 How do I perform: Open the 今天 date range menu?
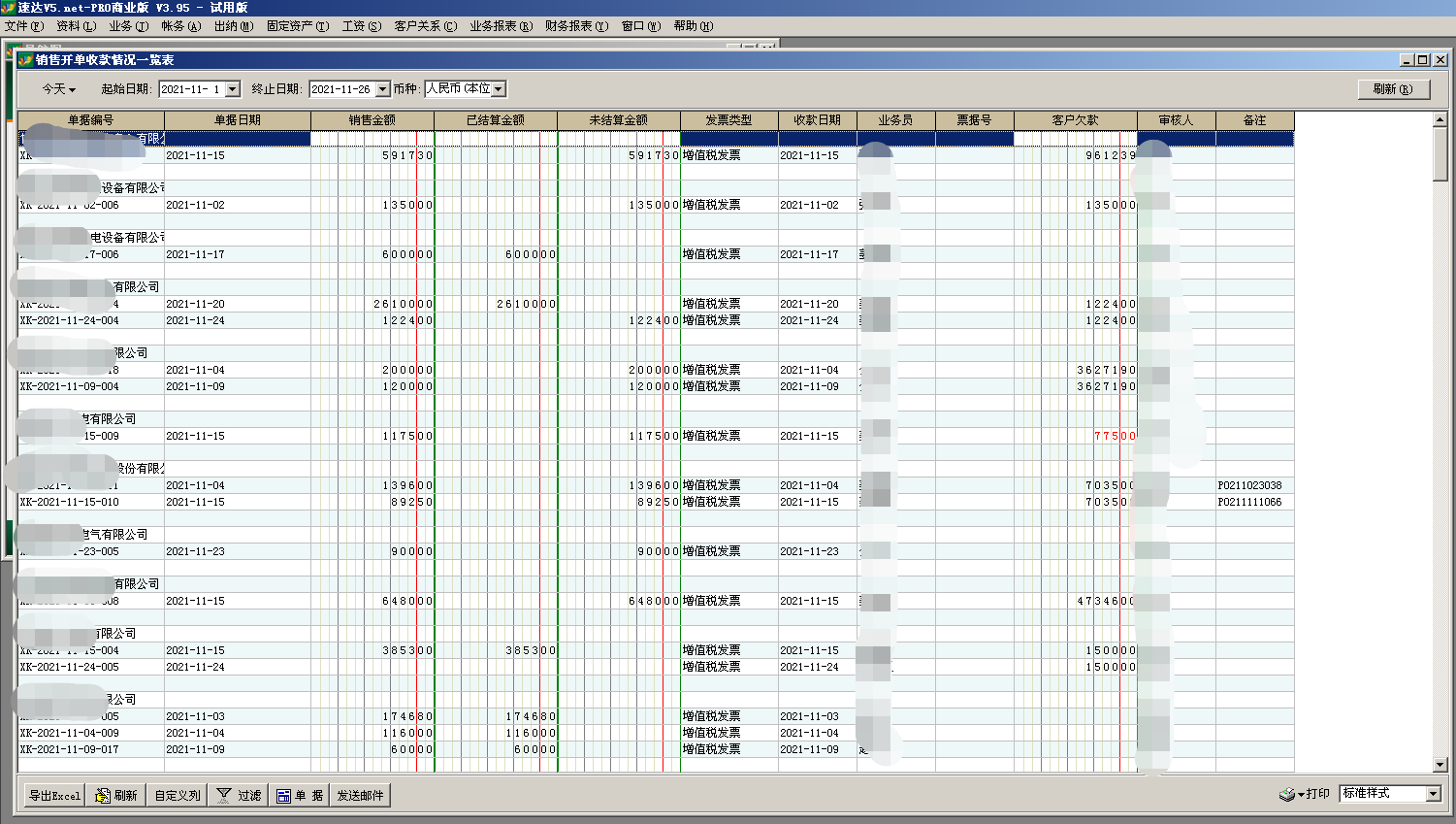[58, 89]
